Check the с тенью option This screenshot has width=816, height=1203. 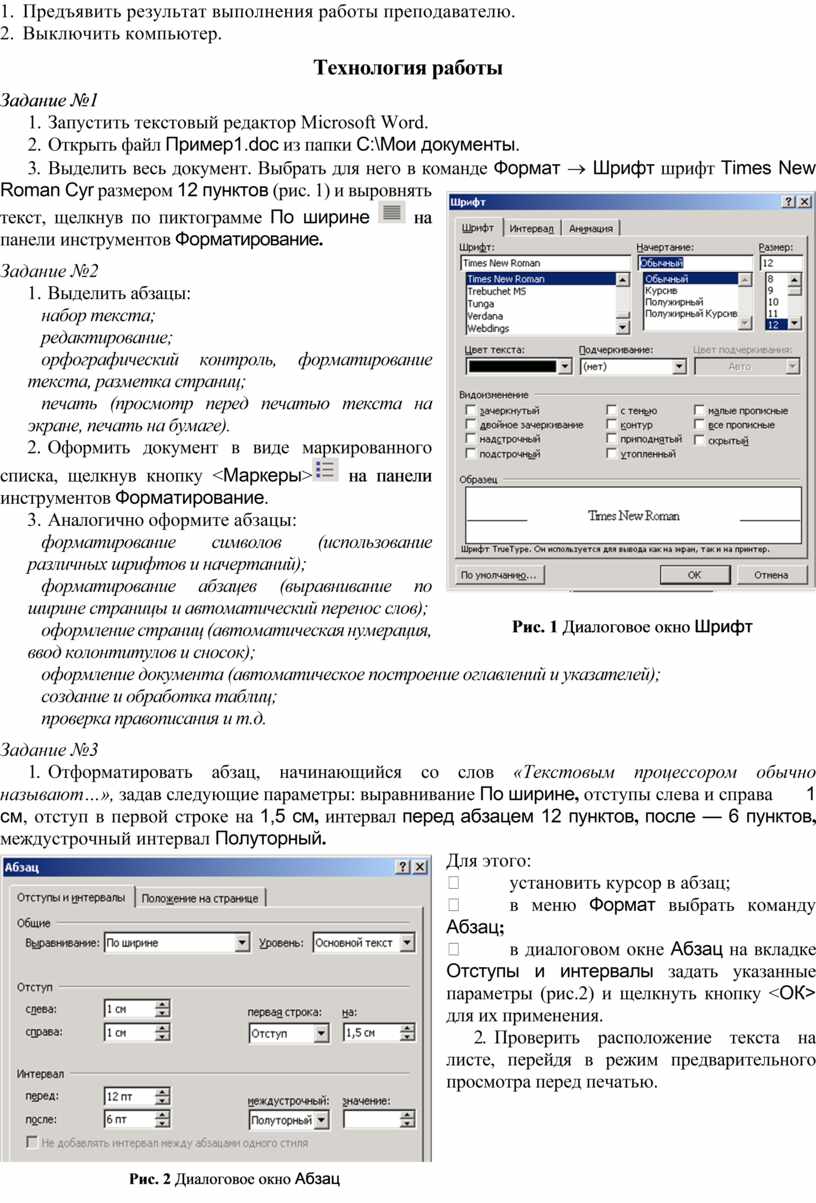click(612, 411)
